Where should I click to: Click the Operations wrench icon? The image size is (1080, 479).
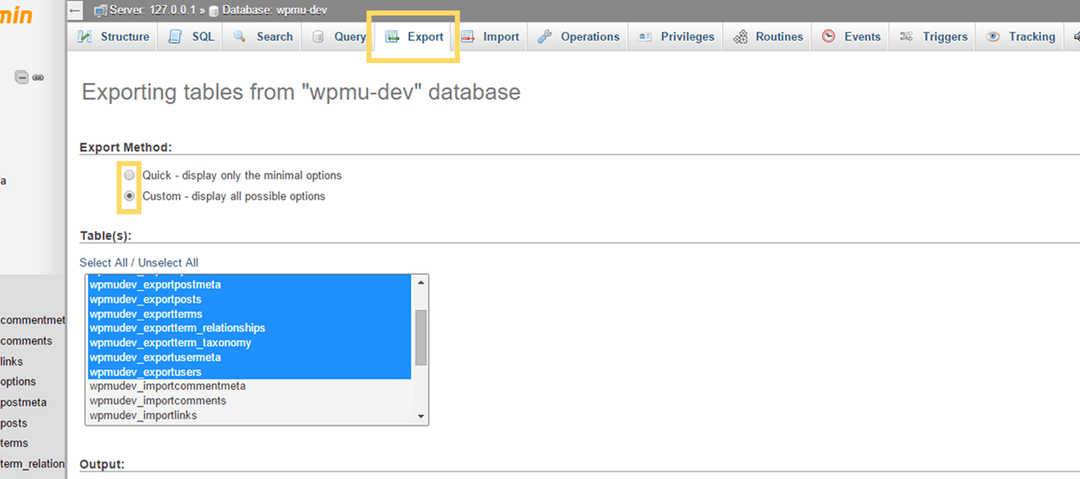pos(545,37)
